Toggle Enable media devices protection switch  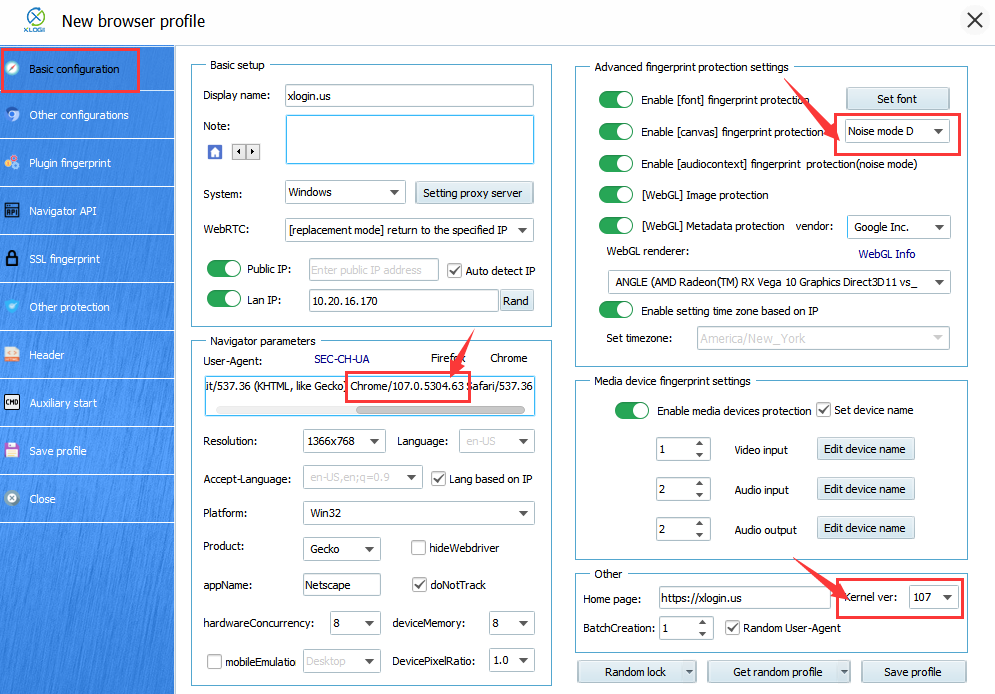[x=631, y=410]
